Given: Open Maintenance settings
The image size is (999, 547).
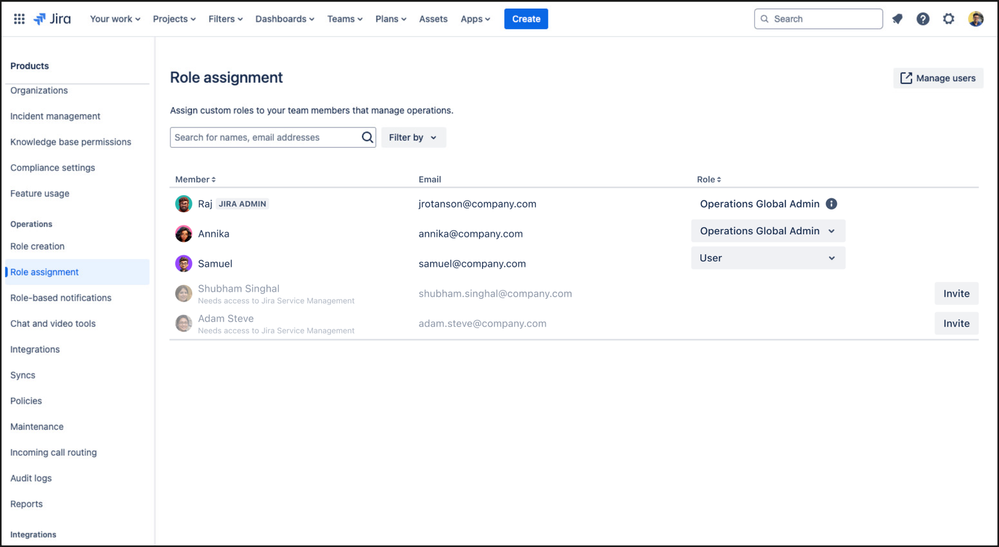Looking at the screenshot, I should (37, 427).
